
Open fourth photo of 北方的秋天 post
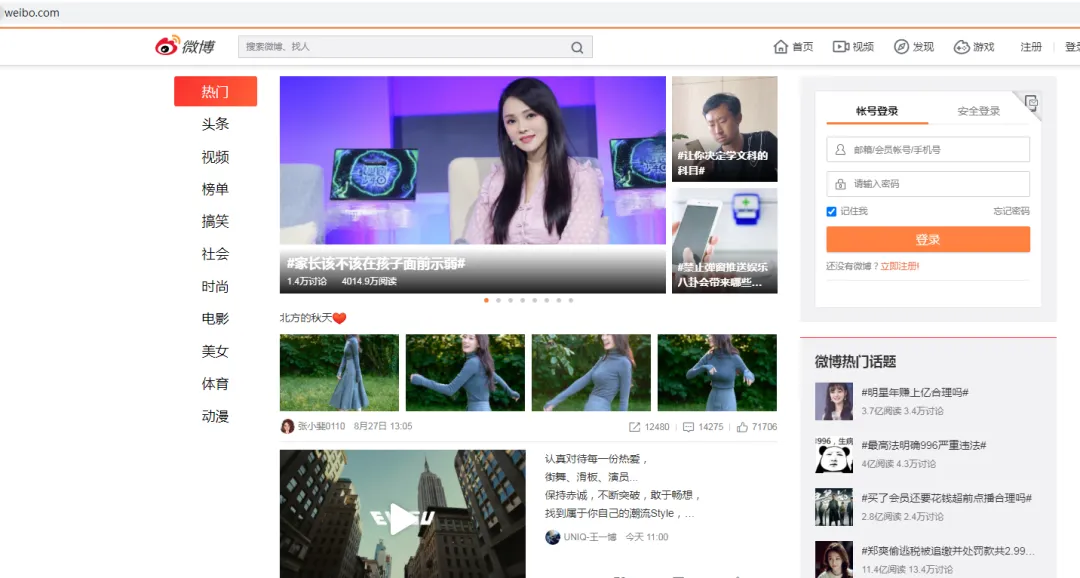click(x=717, y=373)
